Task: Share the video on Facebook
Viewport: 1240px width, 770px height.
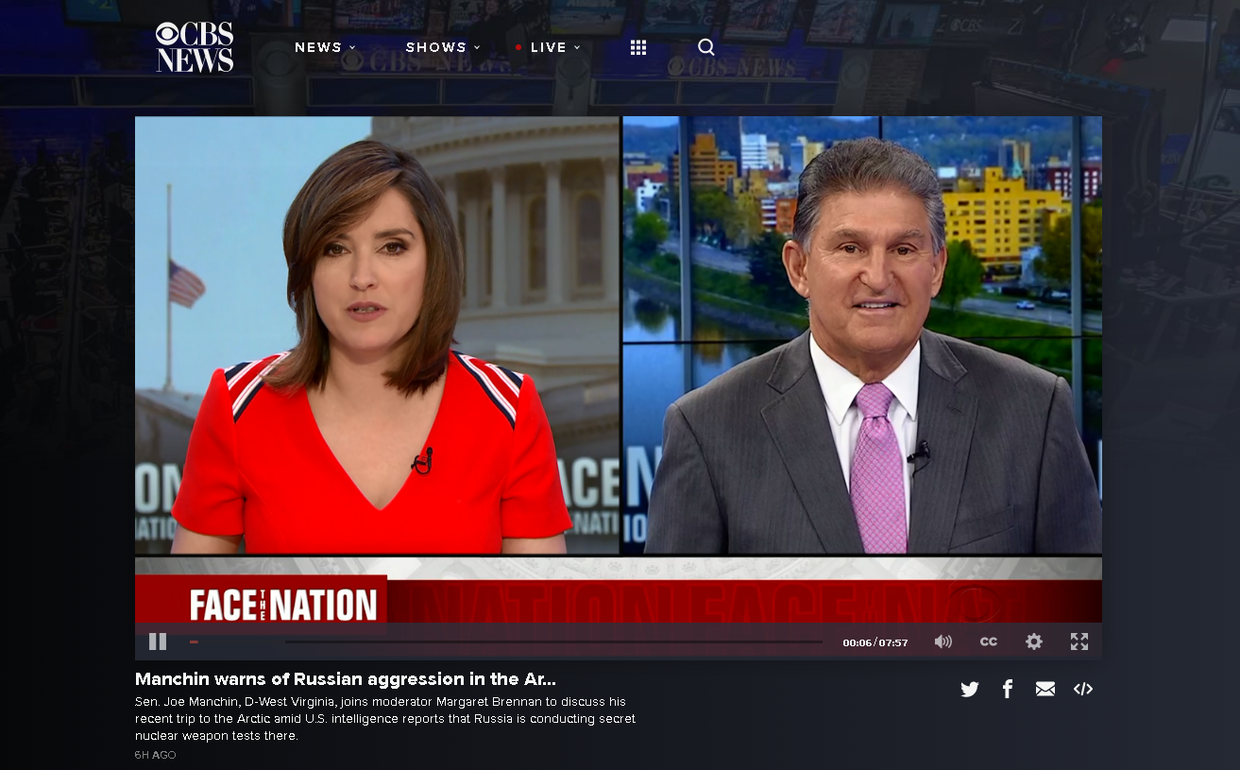Action: (1007, 689)
